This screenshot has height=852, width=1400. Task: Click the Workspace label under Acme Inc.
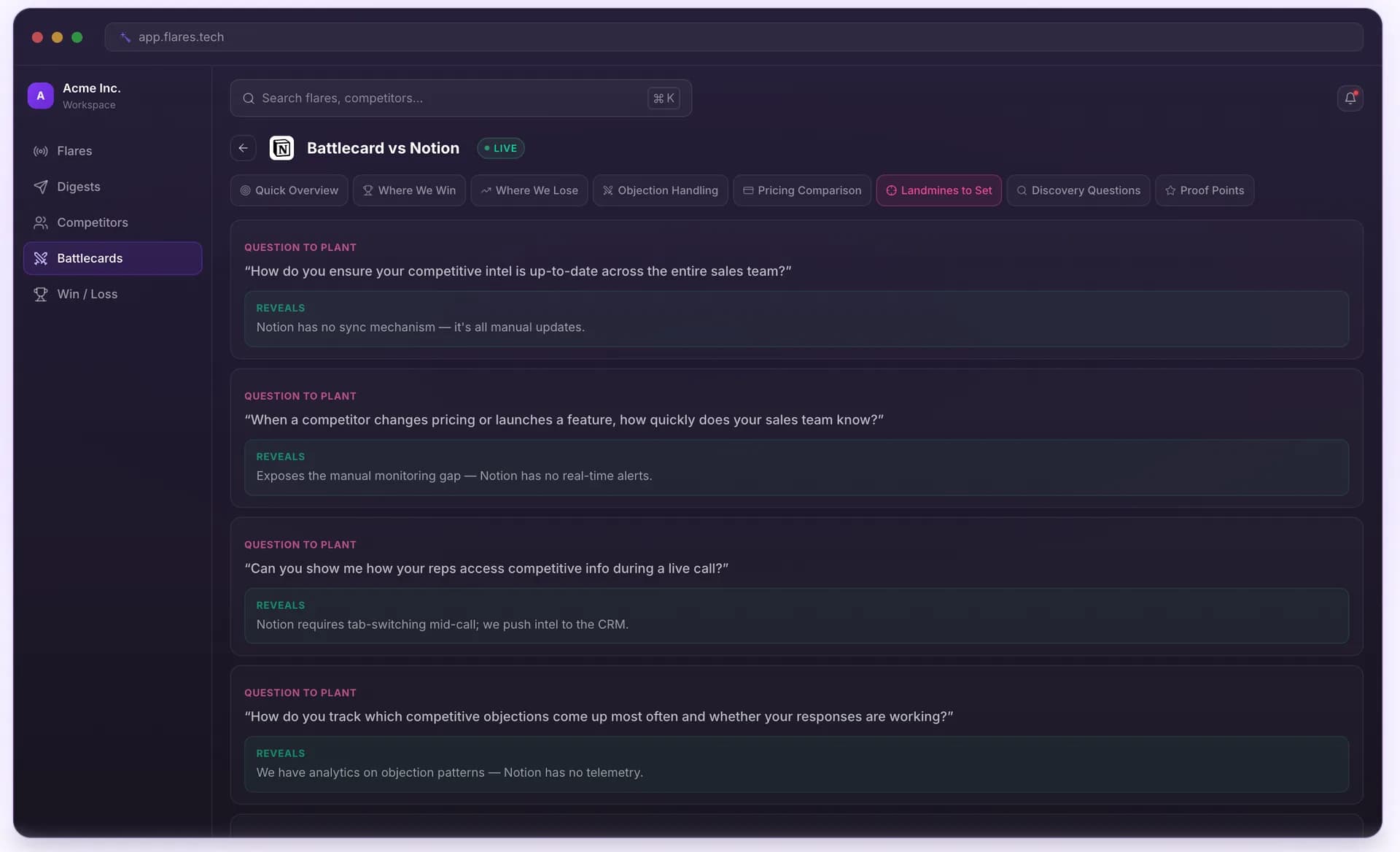point(89,105)
